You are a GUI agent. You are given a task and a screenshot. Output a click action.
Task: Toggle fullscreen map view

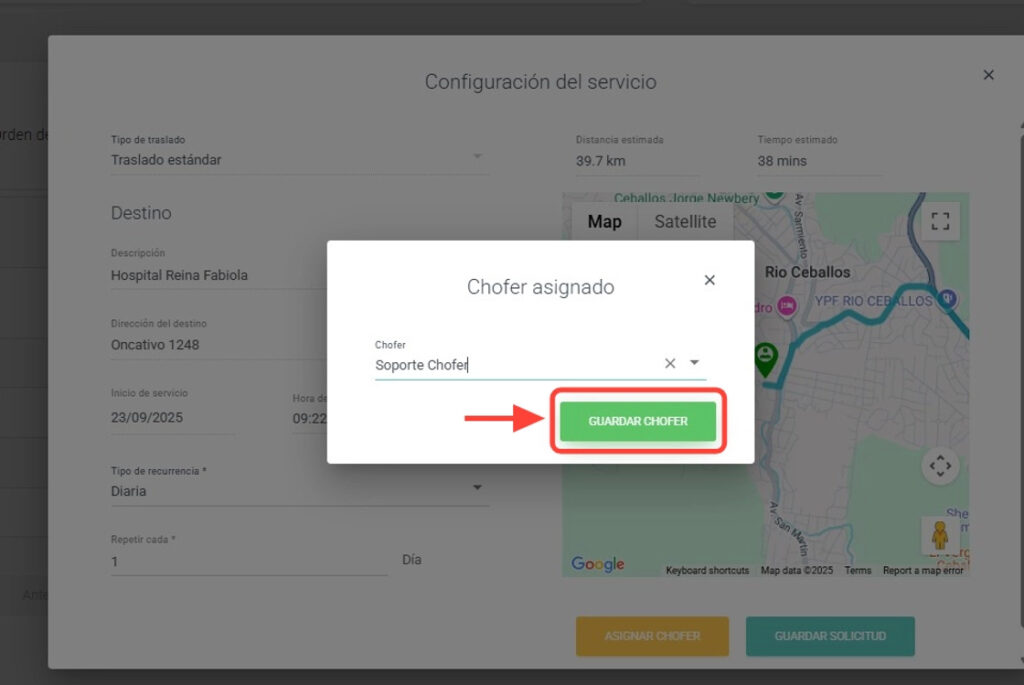click(940, 222)
